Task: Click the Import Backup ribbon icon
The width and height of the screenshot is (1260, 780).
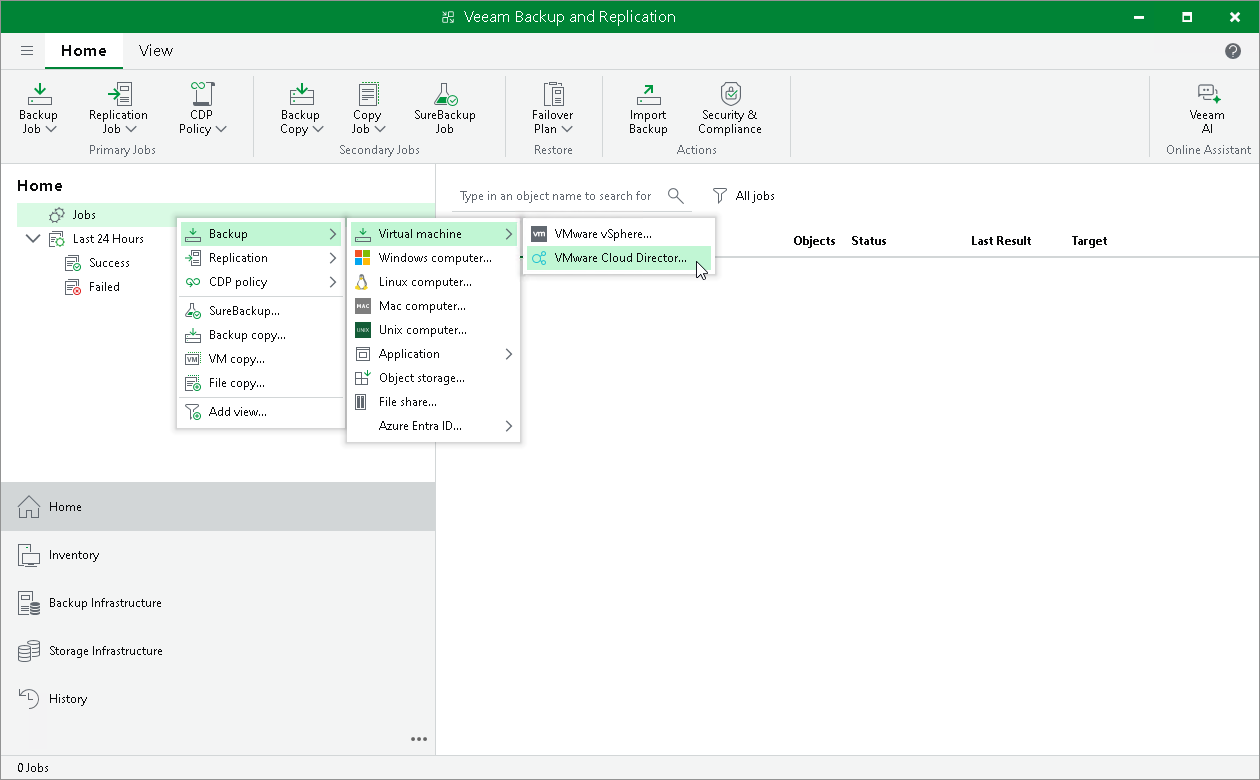Action: pyautogui.click(x=648, y=94)
